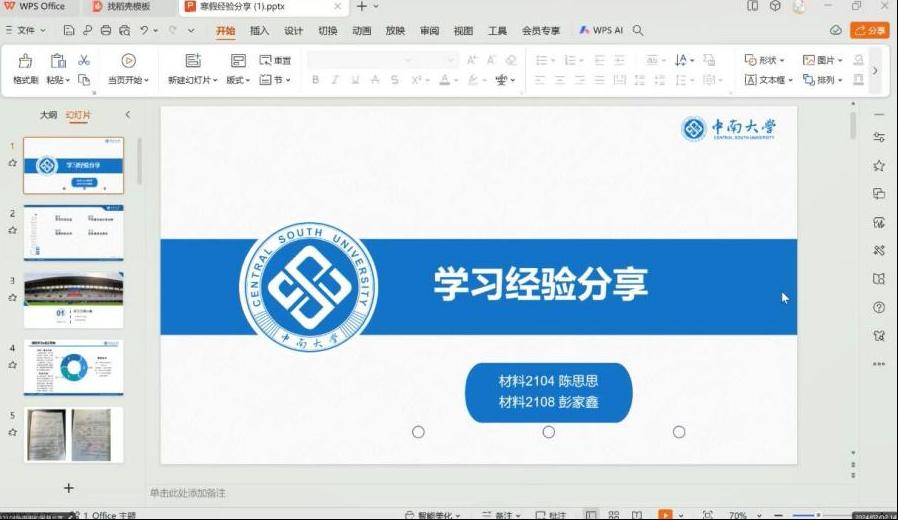Viewport: 898px width, 520px height.
Task: Expand the 形状 shapes dropdown
Action: (x=766, y=61)
